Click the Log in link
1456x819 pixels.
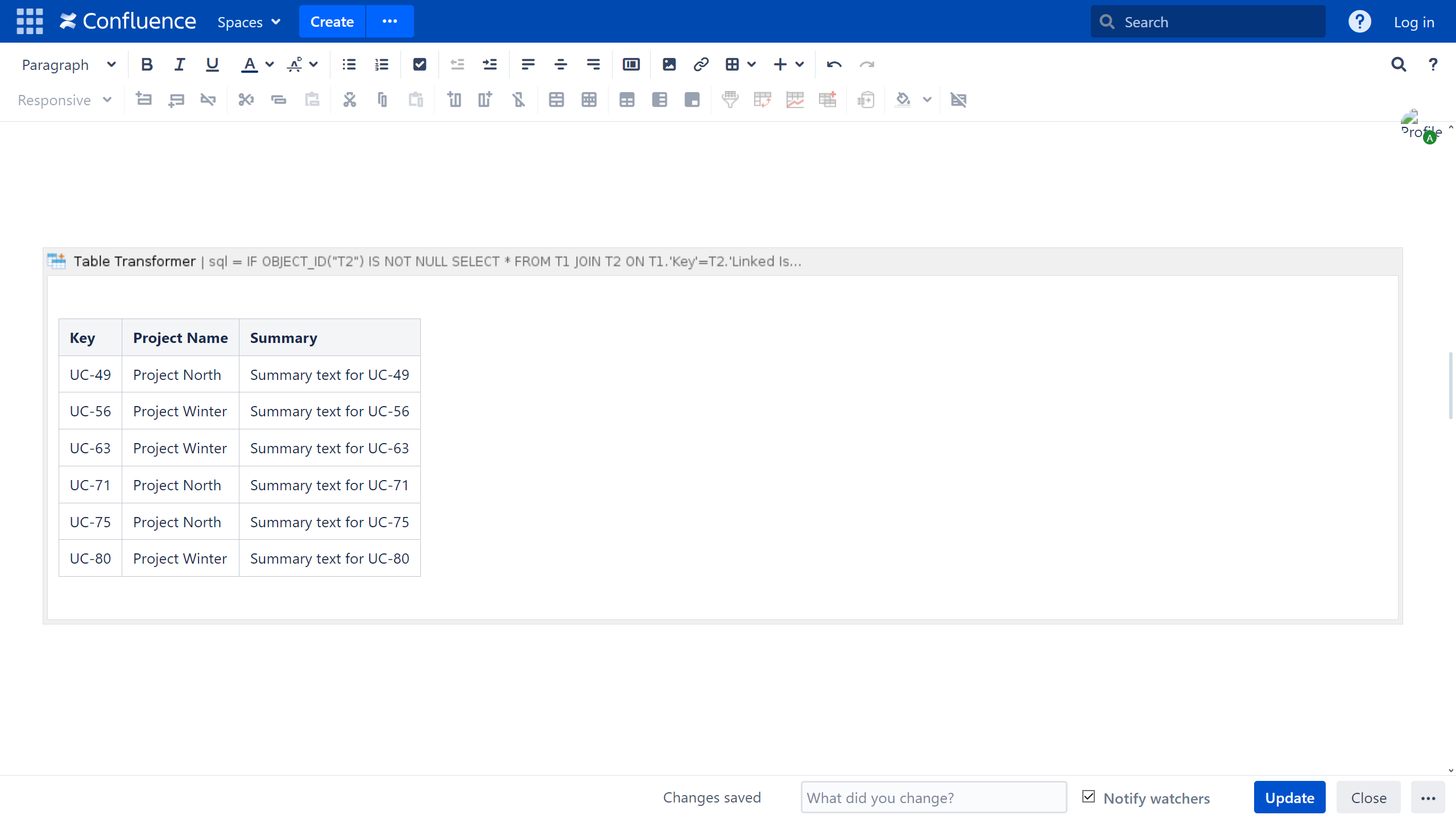click(x=1413, y=22)
